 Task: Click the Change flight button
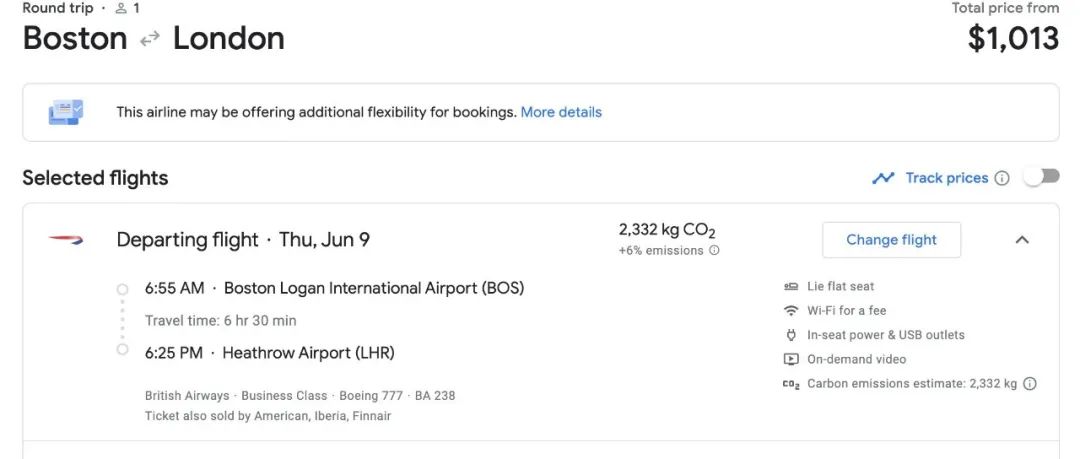tap(891, 240)
